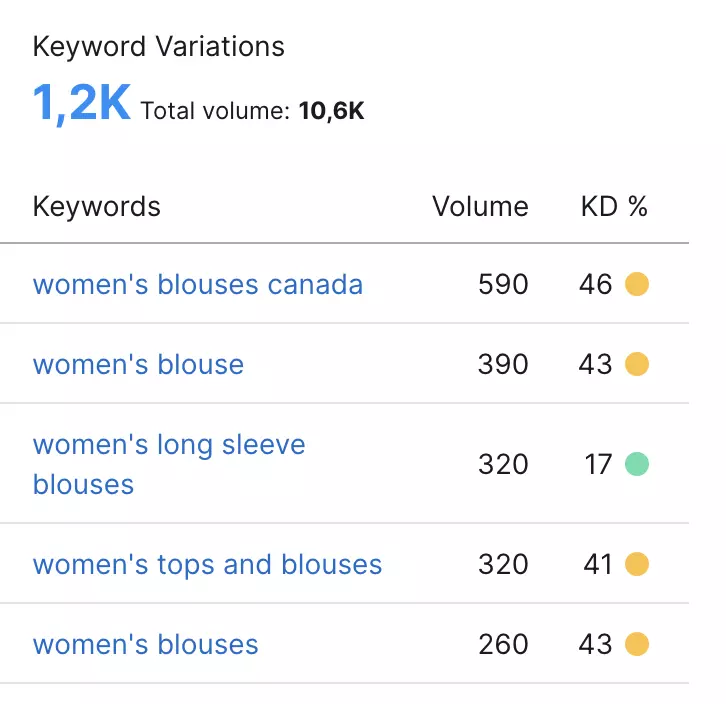This screenshot has height=704, width=726.
Task: Click the 390 volume value
Action: pyautogui.click(x=503, y=365)
